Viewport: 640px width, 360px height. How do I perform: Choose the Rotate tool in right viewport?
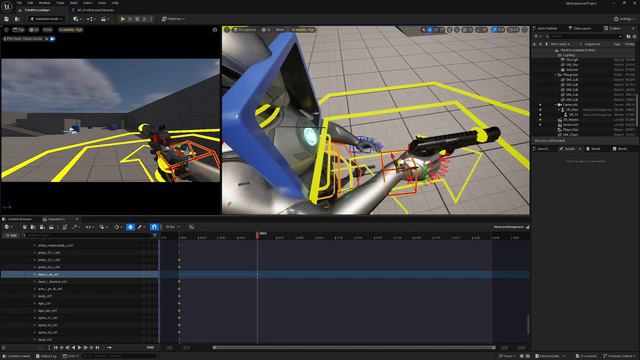[x=436, y=30]
